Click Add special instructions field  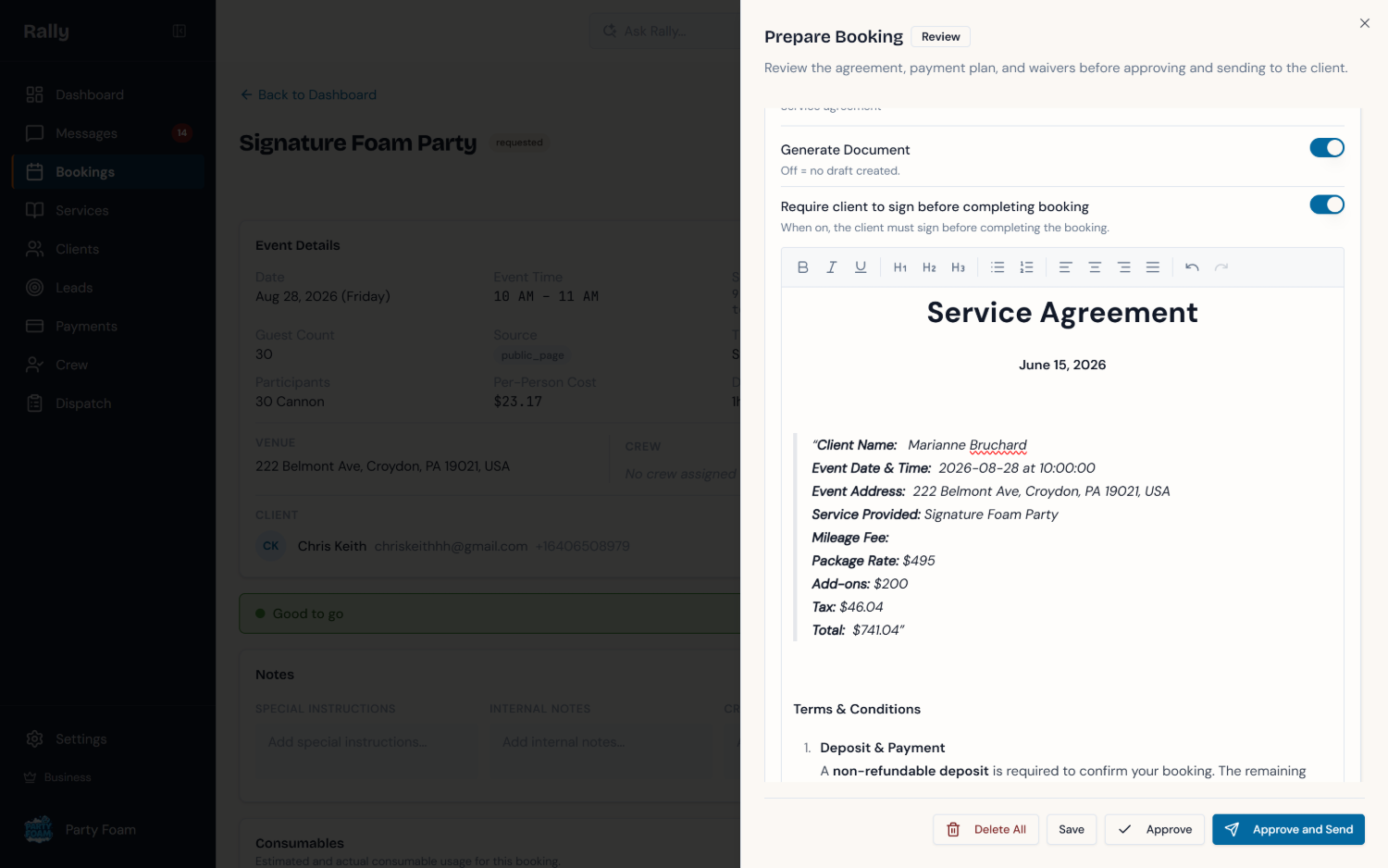click(365, 750)
